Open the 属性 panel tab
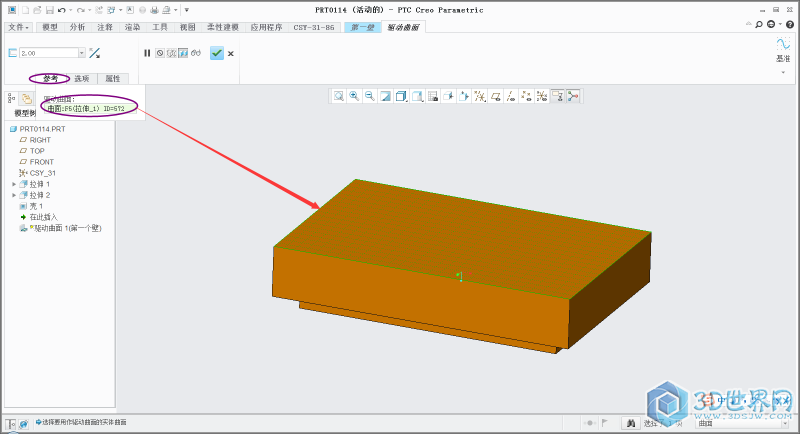Screen dimensions: 800x434 pyautogui.click(x=113, y=79)
